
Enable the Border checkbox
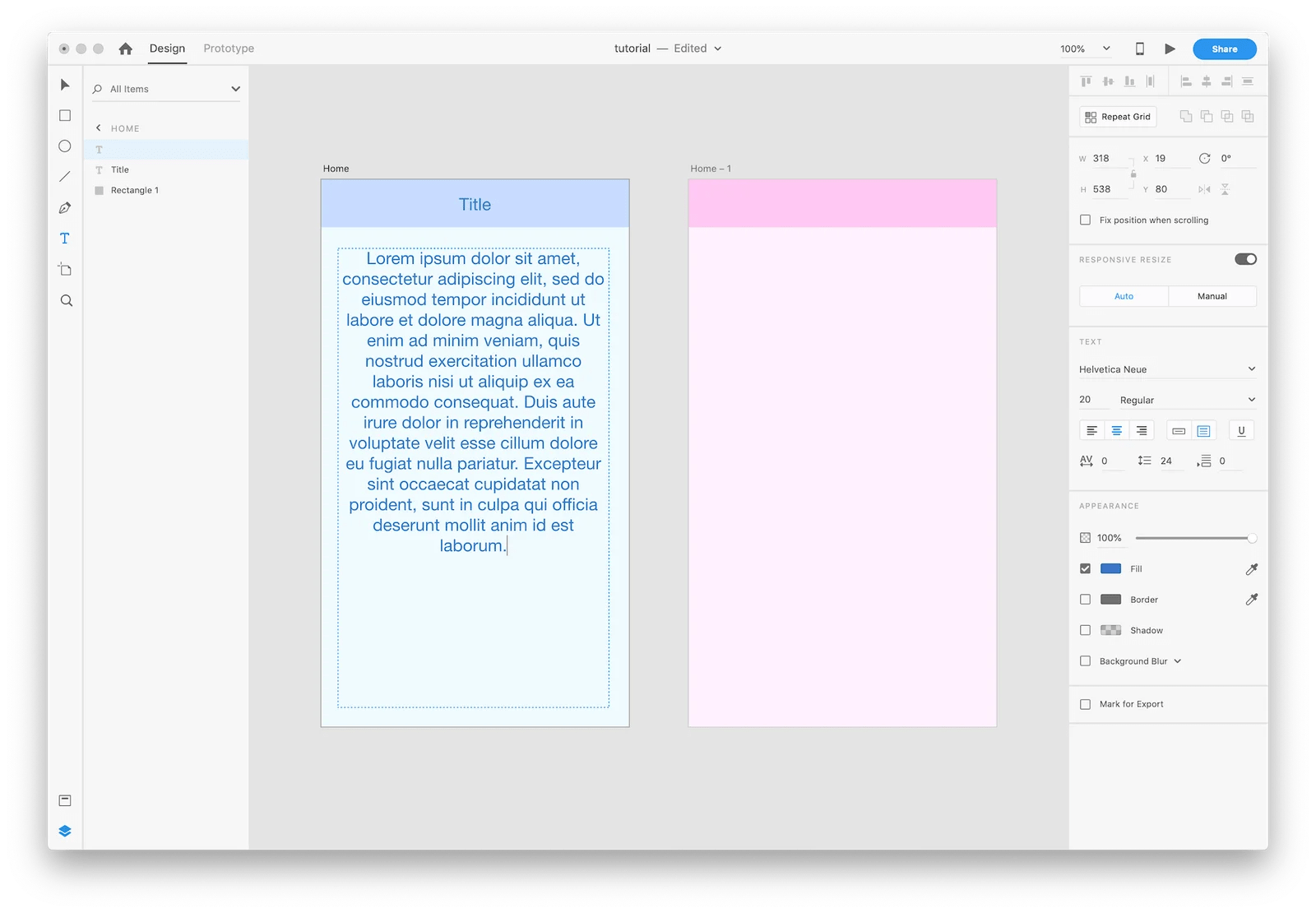[1086, 600]
